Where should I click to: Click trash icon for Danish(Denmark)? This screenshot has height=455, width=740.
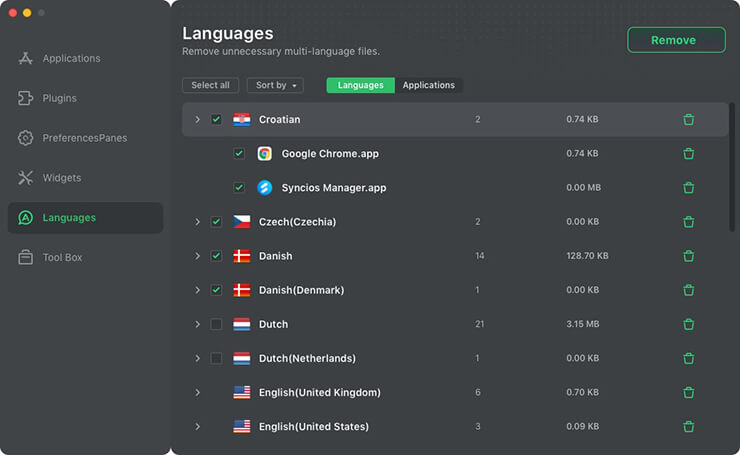click(x=689, y=290)
